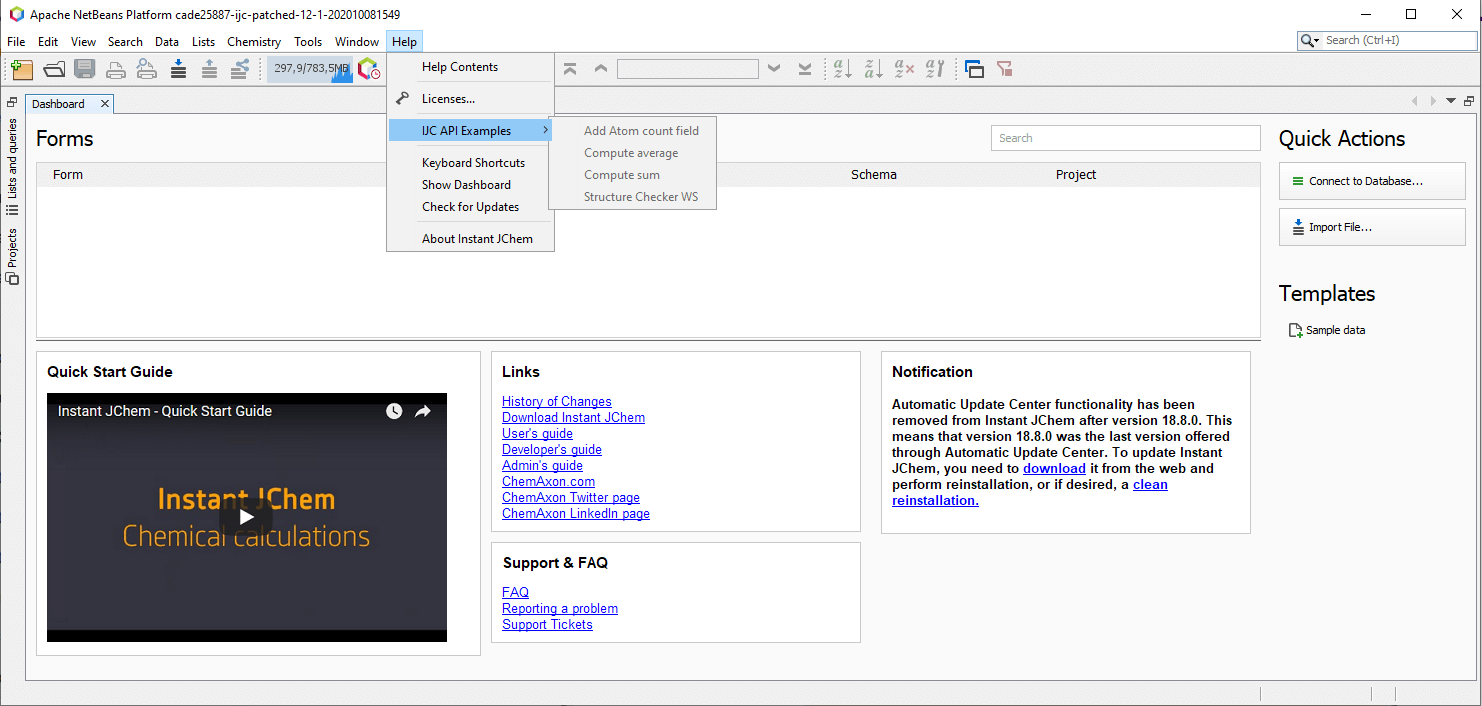Click the sort descending Z-A icon
Viewport: 1482px width, 706px height.
(x=873, y=69)
